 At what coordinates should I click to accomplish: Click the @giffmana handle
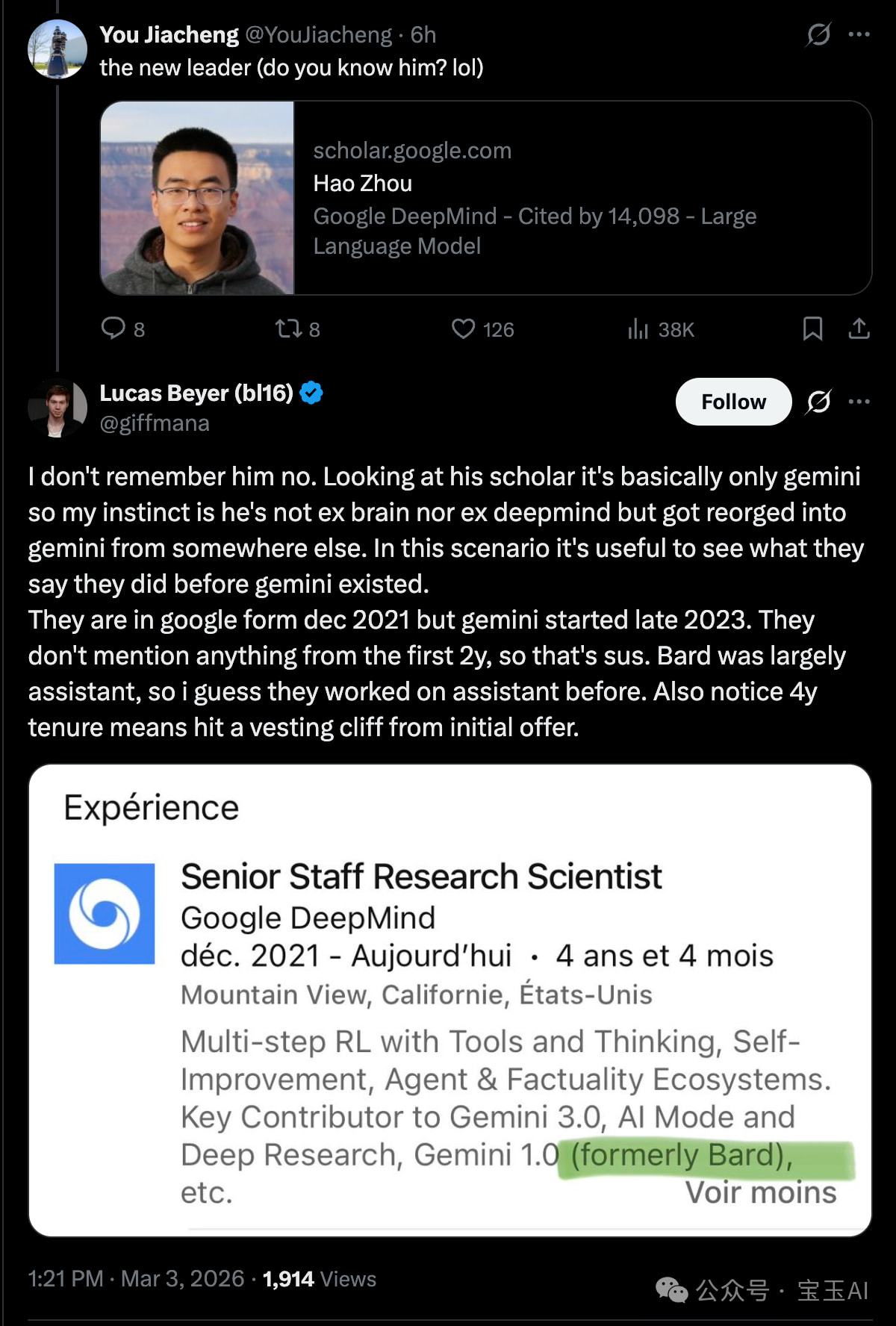(155, 423)
